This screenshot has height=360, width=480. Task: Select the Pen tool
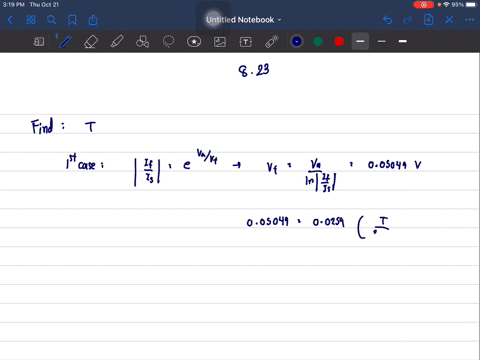(x=65, y=42)
